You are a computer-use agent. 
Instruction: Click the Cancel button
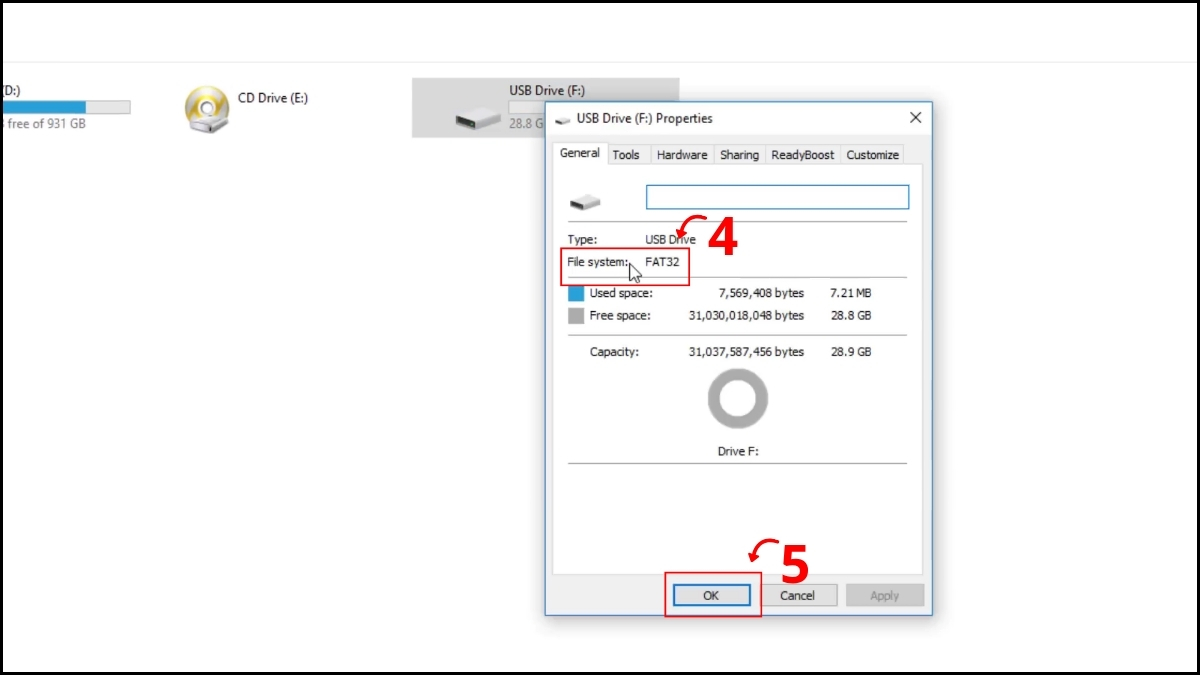[797, 595]
